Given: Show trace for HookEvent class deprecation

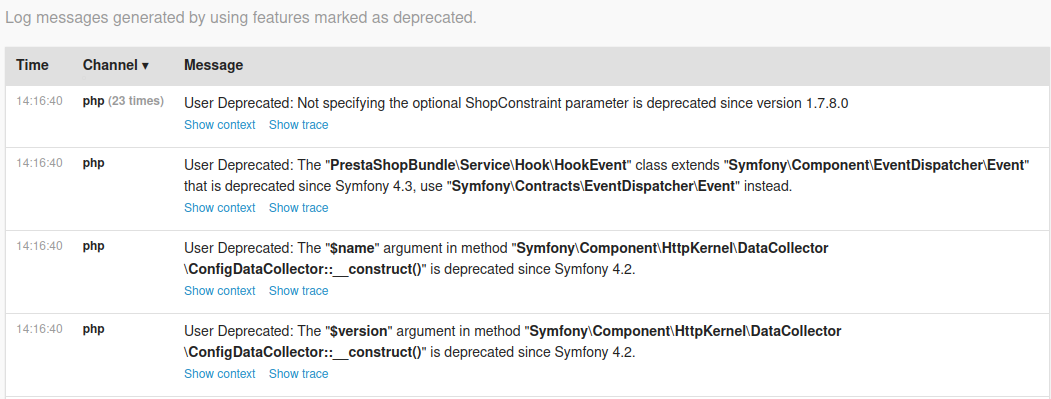Looking at the screenshot, I should [298, 208].
